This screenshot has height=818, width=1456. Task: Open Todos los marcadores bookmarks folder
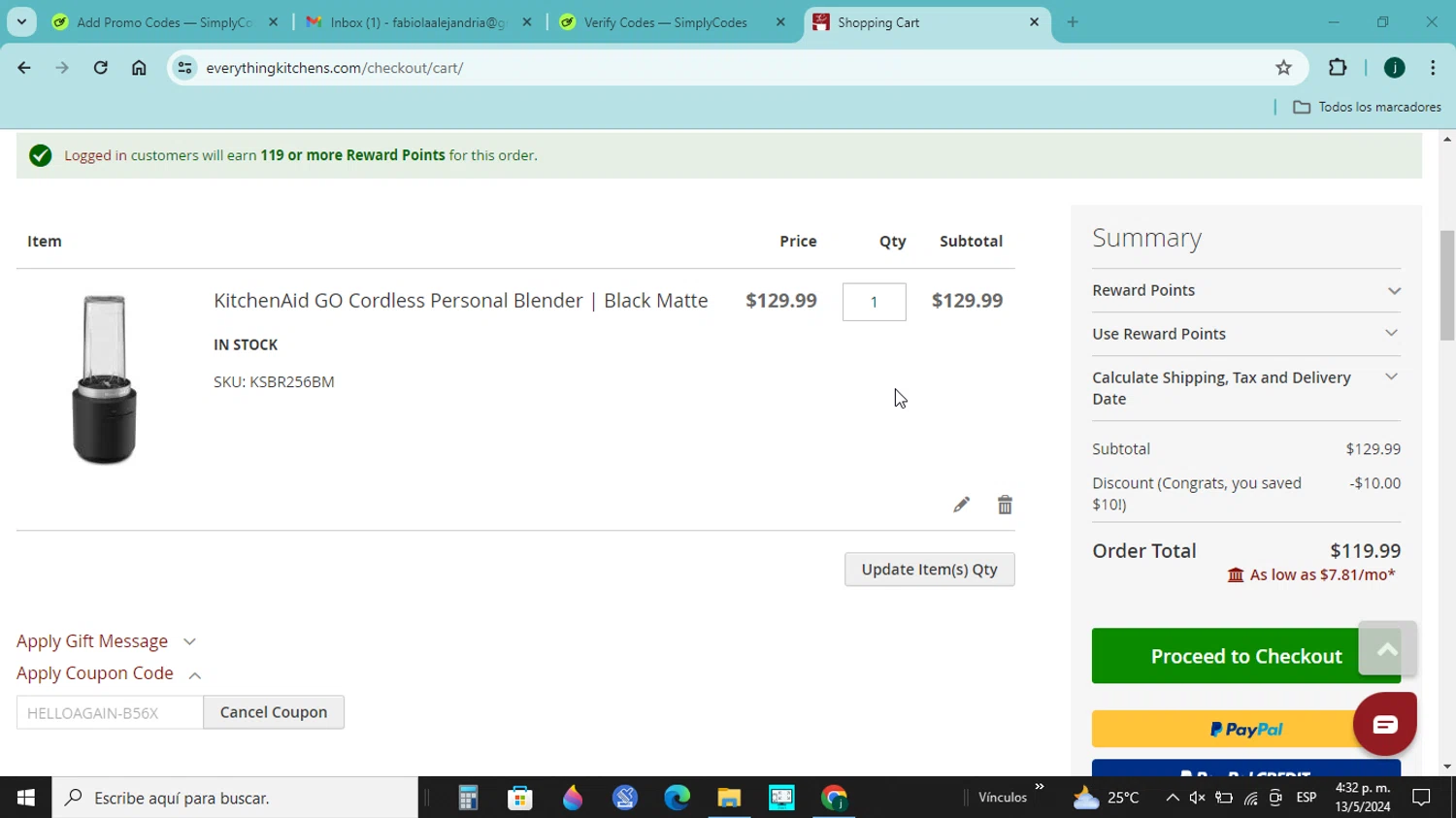point(1367,107)
